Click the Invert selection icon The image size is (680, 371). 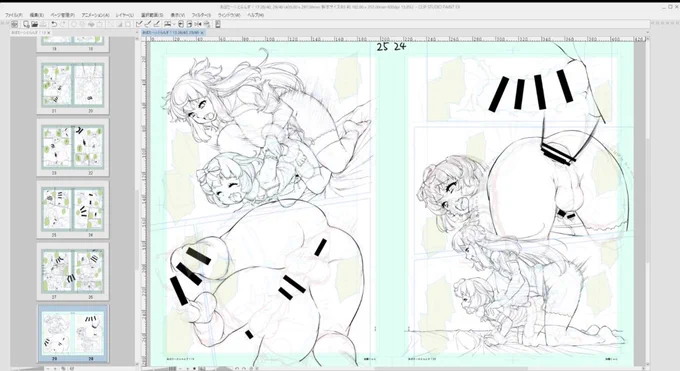pyautogui.click(x=119, y=24)
